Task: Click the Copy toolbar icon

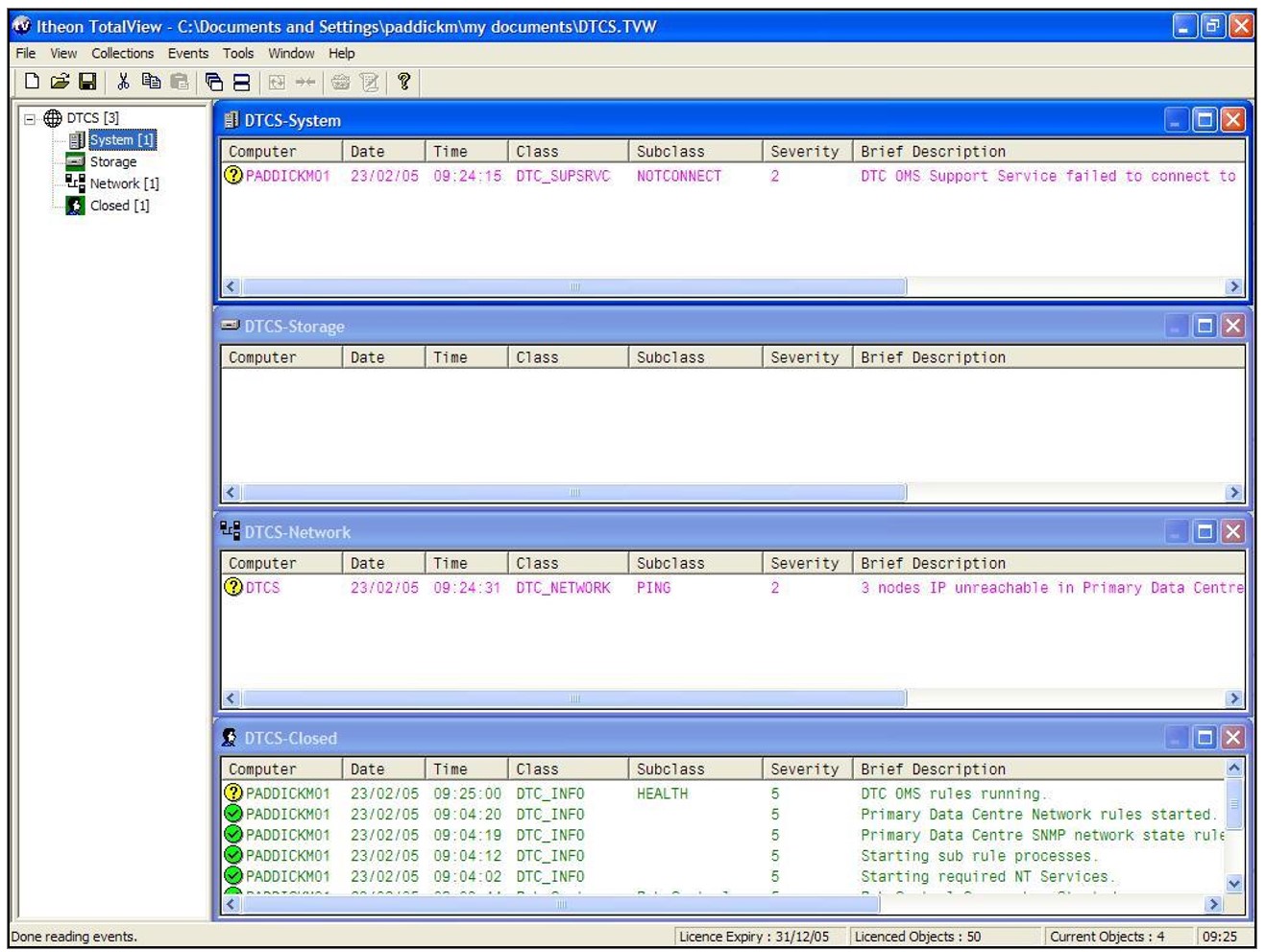Action: click(151, 82)
